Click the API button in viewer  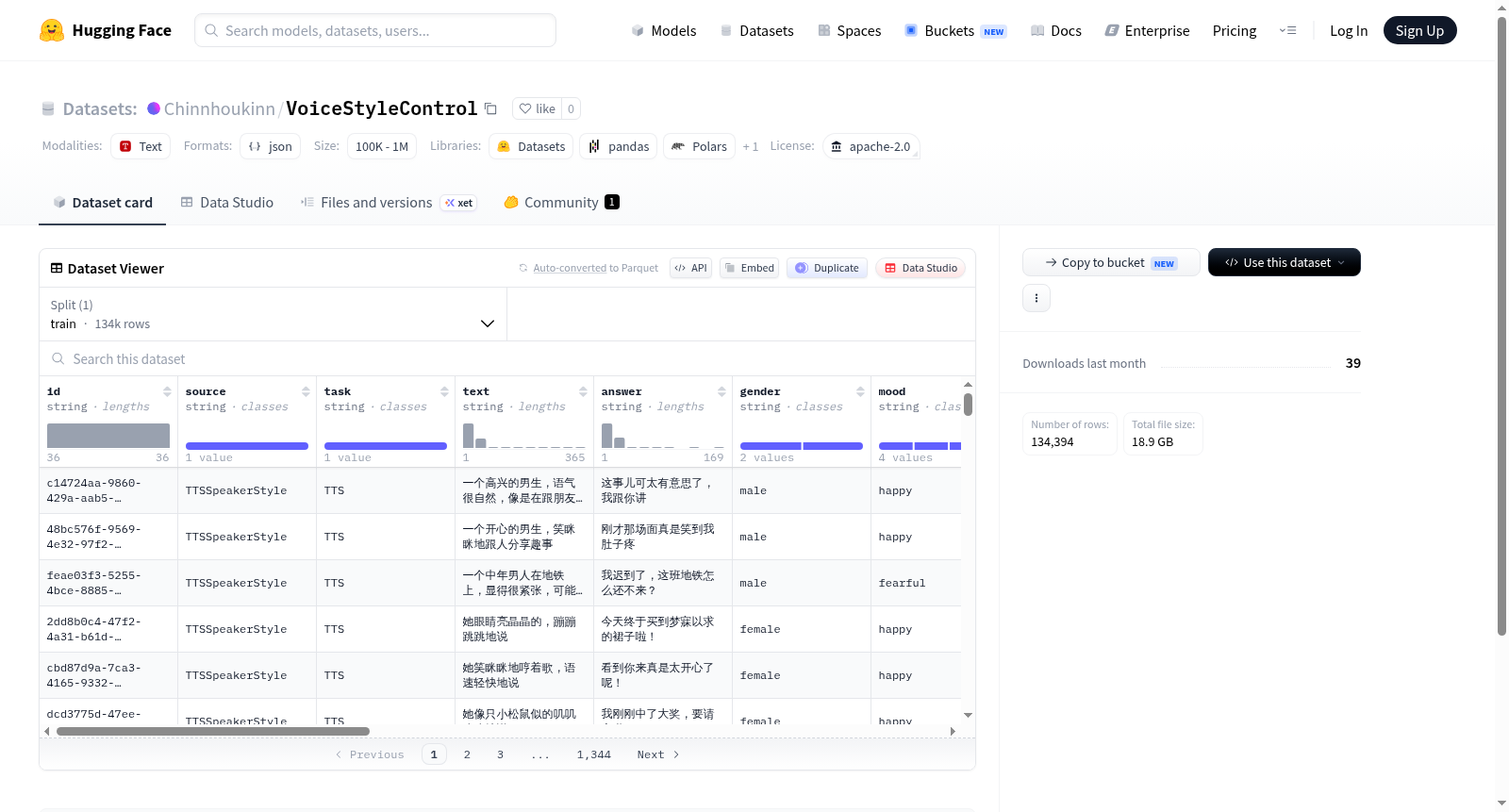(690, 268)
